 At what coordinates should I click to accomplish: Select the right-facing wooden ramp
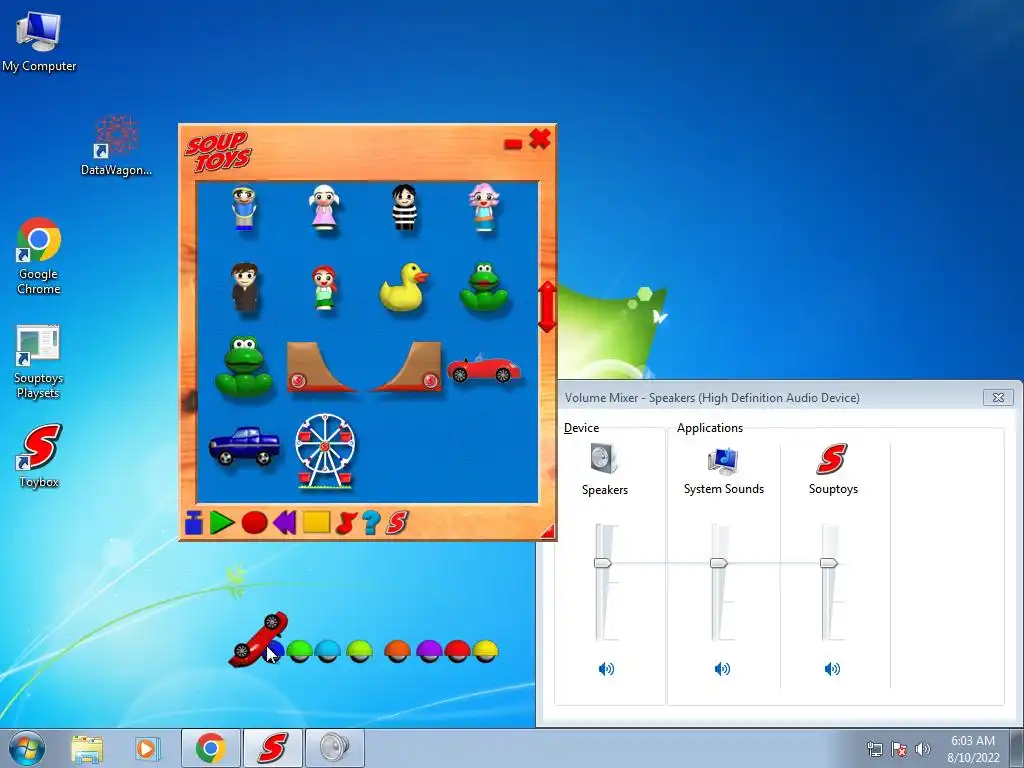pos(406,367)
